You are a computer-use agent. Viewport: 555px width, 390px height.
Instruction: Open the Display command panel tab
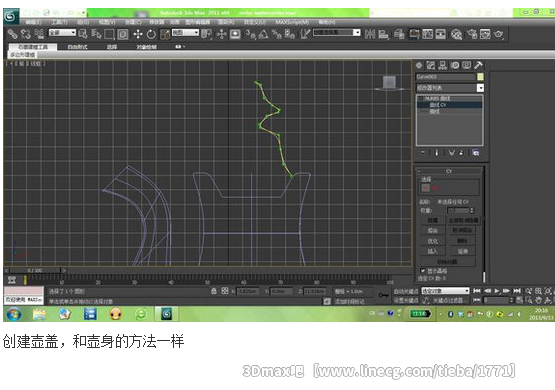coord(467,65)
